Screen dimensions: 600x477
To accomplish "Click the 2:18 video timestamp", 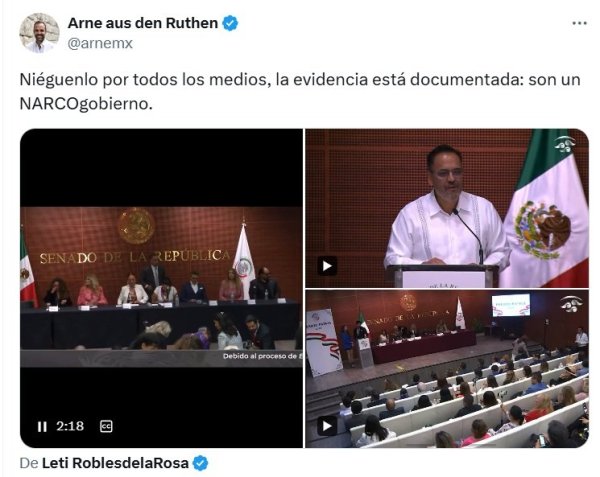I will tap(70, 426).
